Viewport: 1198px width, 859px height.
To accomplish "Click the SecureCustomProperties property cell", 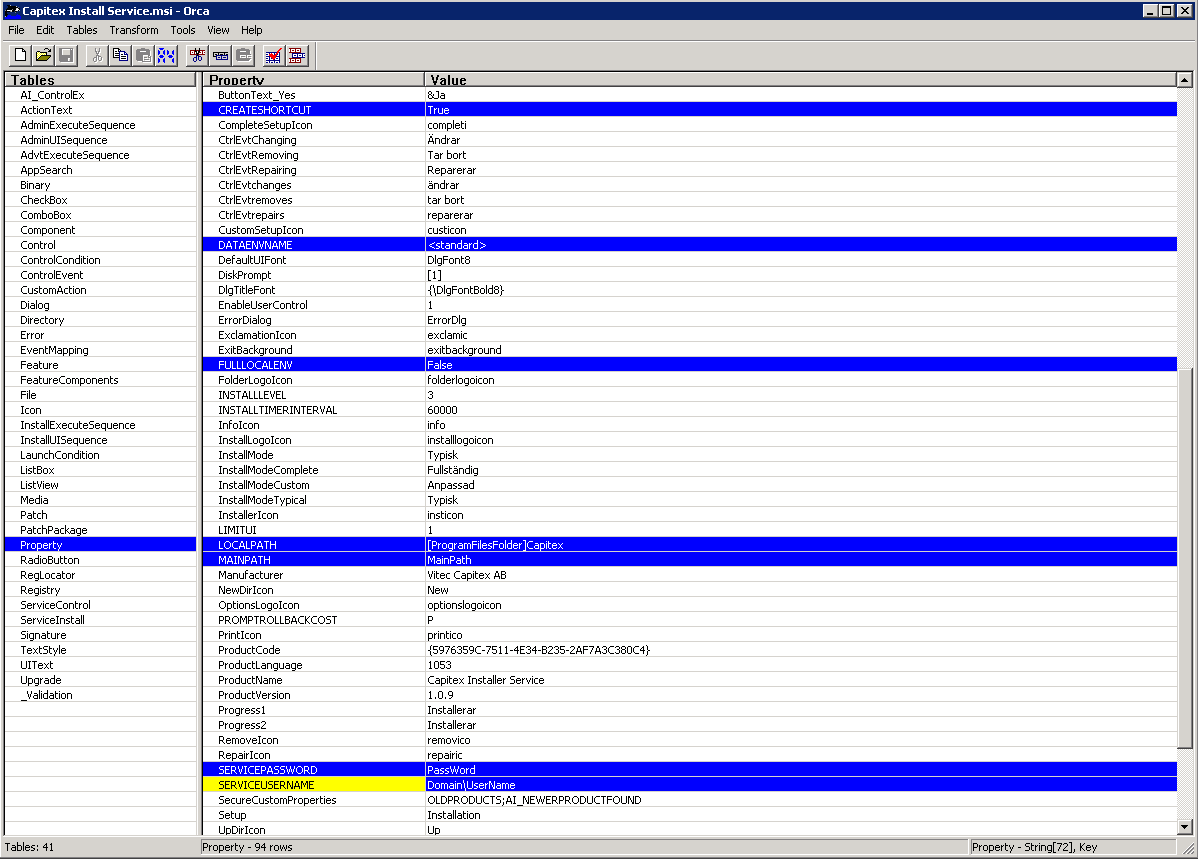I will point(313,800).
